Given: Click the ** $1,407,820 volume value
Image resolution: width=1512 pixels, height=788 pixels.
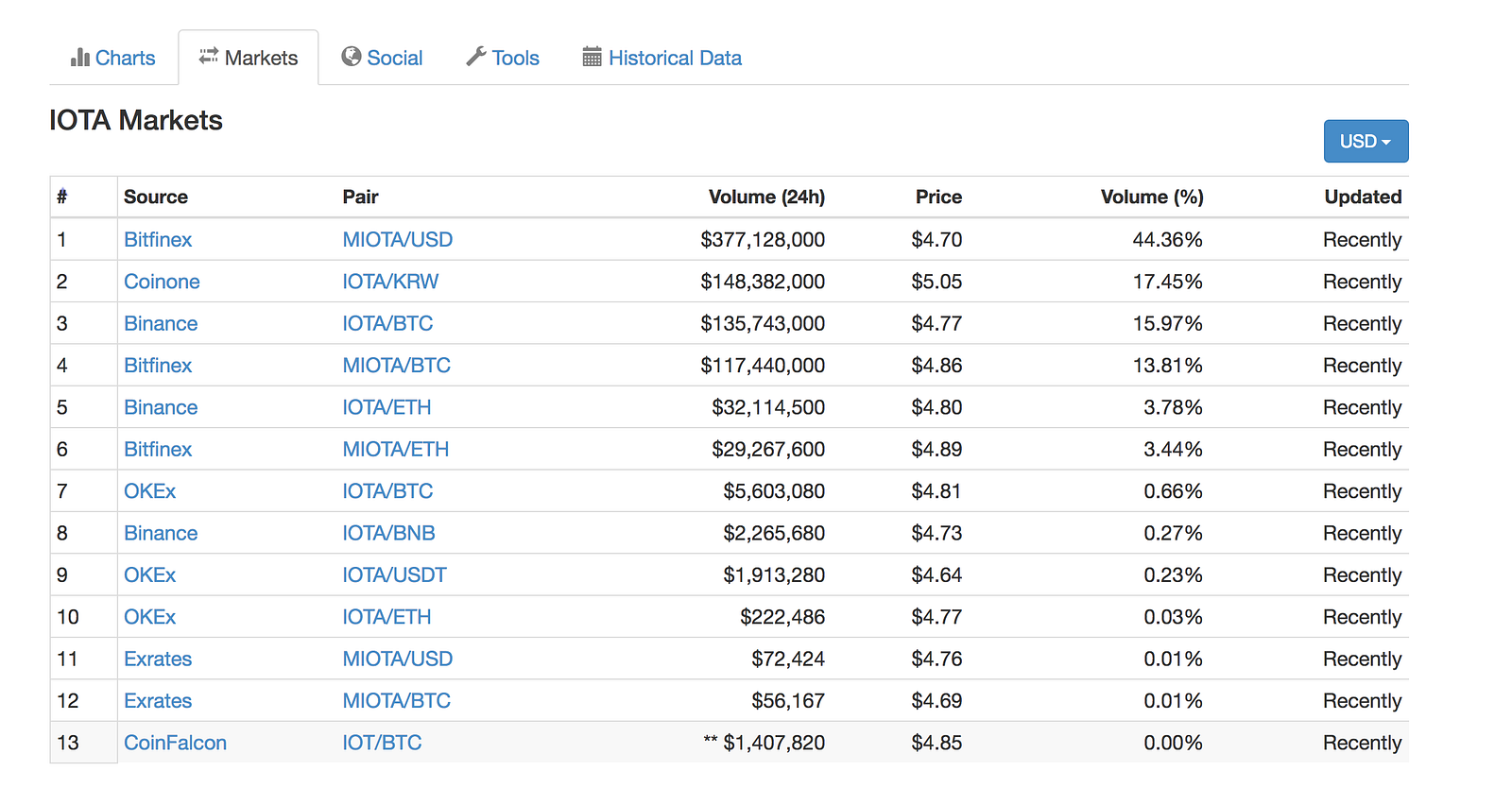Looking at the screenshot, I should (x=765, y=743).
